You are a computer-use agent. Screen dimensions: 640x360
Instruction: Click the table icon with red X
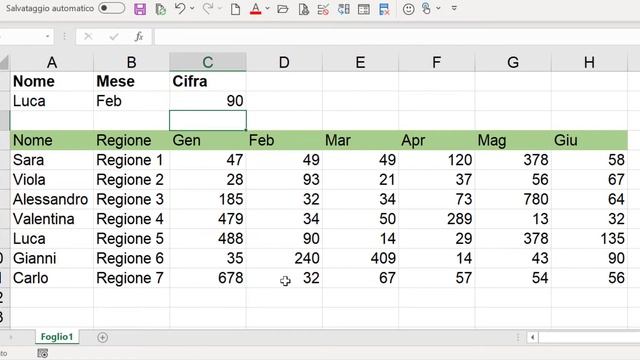coord(384,9)
